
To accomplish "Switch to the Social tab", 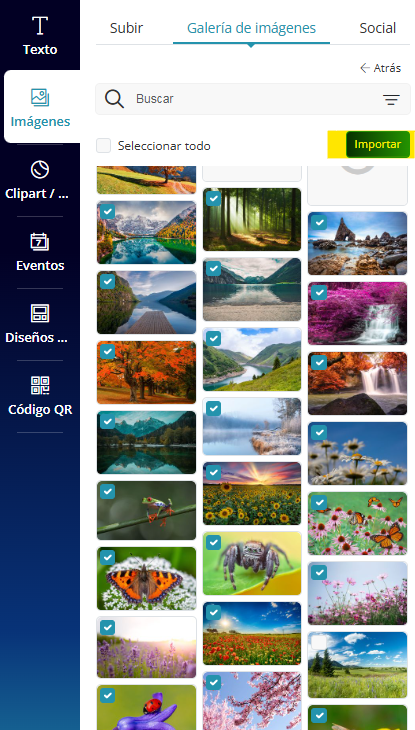I will 378,28.
